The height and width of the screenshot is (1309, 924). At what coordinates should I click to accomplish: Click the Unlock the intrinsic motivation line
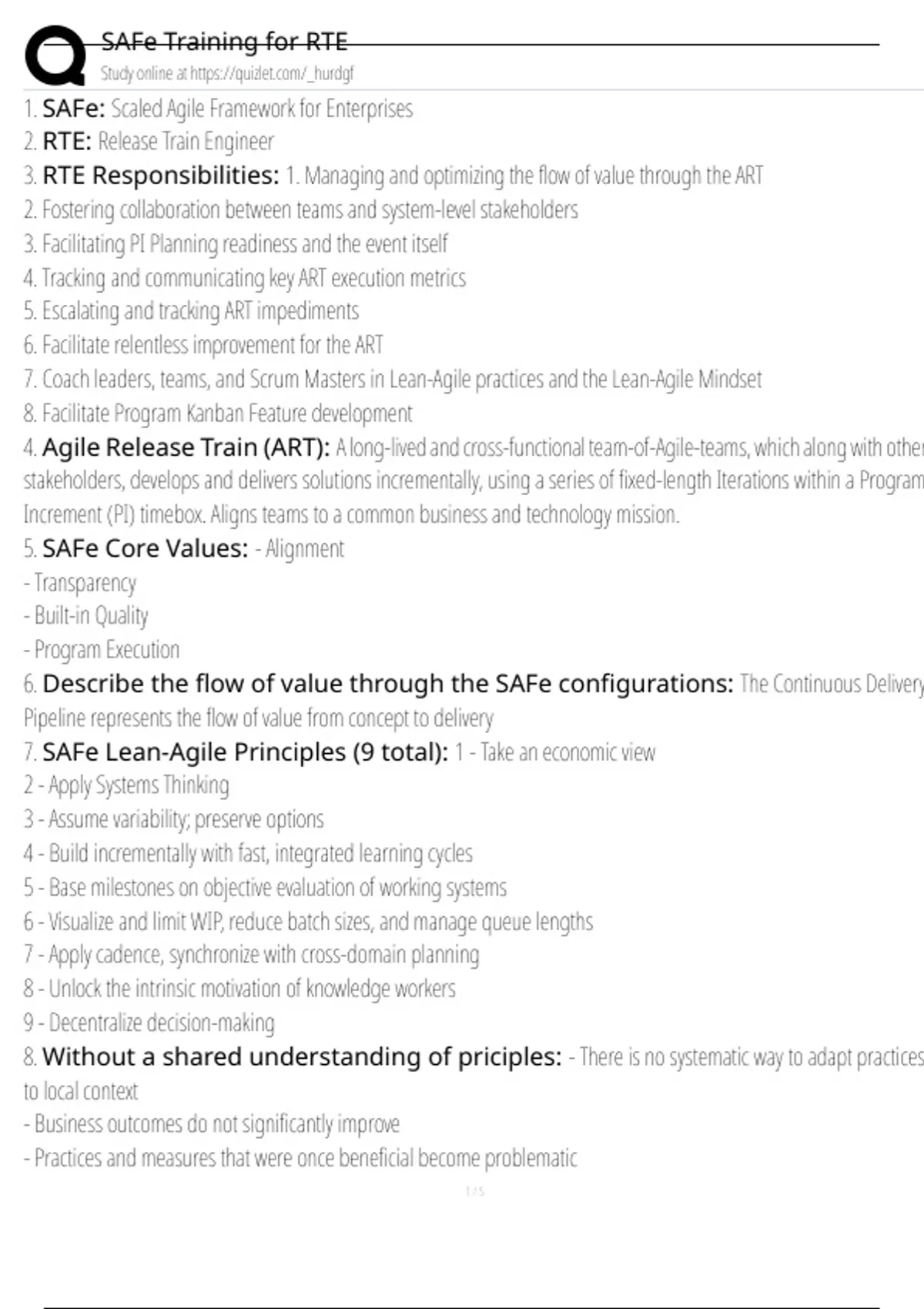pos(239,989)
